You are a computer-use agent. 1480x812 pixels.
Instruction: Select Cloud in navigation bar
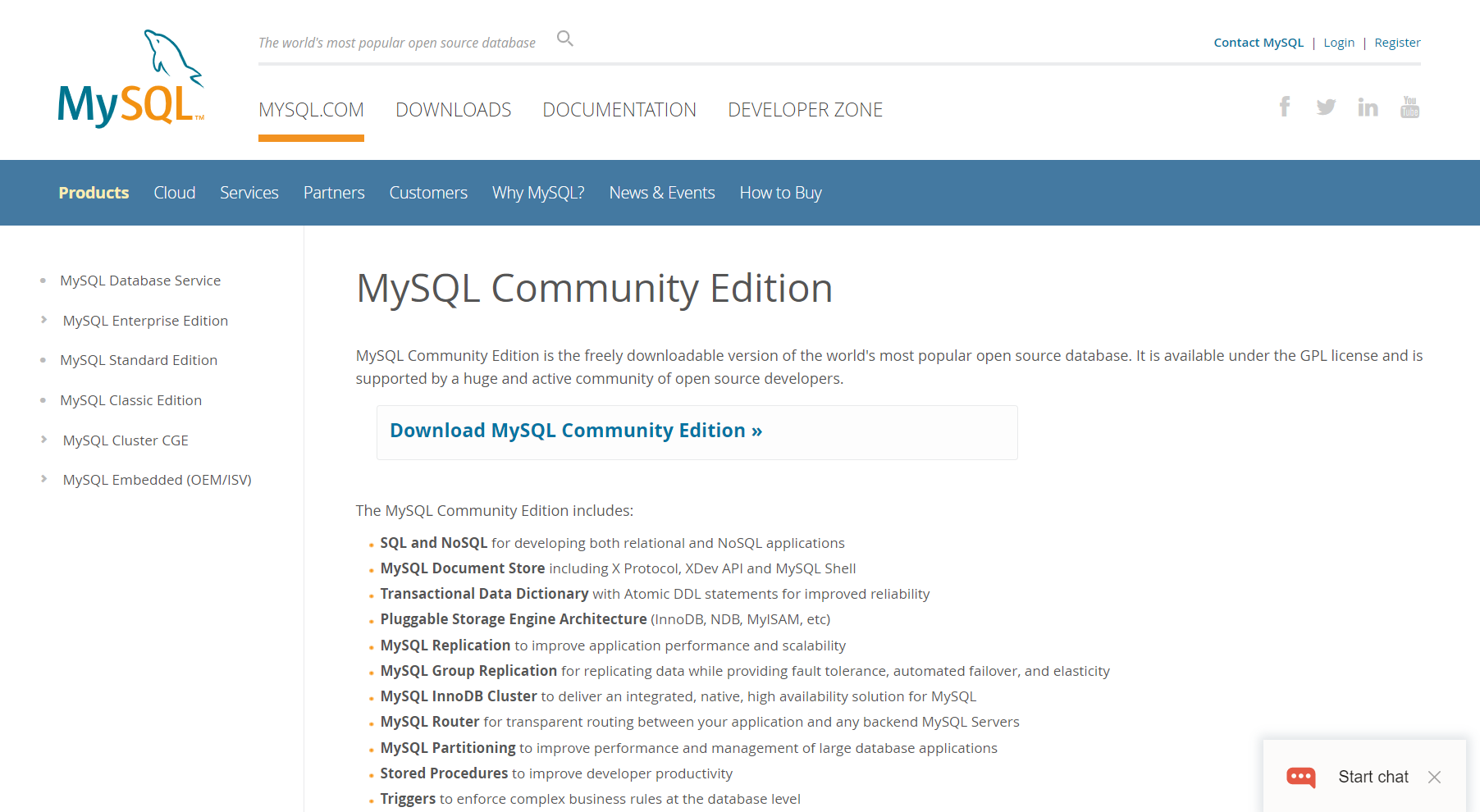pyautogui.click(x=175, y=193)
